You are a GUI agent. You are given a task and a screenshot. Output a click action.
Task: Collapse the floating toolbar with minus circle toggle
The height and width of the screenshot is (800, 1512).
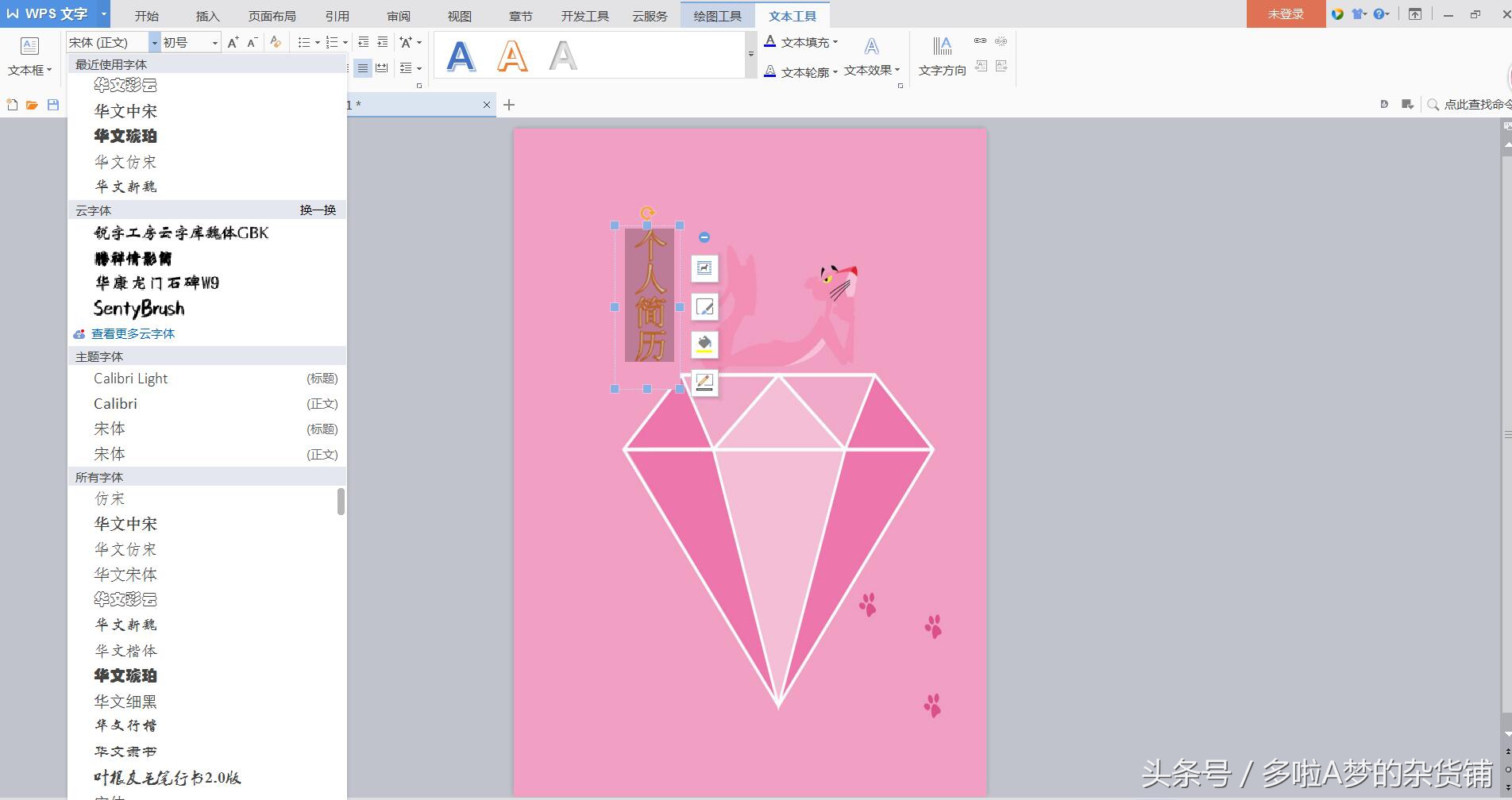704,237
